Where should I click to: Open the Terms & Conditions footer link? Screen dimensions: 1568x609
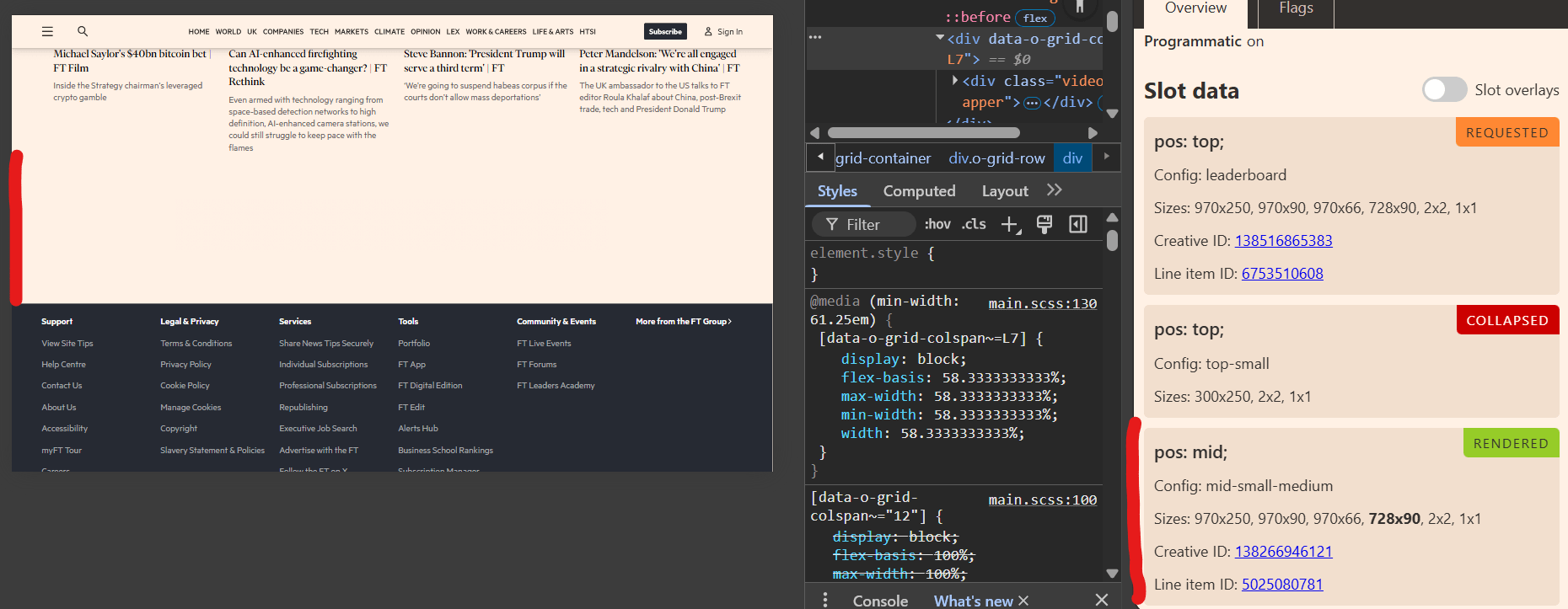tap(196, 344)
